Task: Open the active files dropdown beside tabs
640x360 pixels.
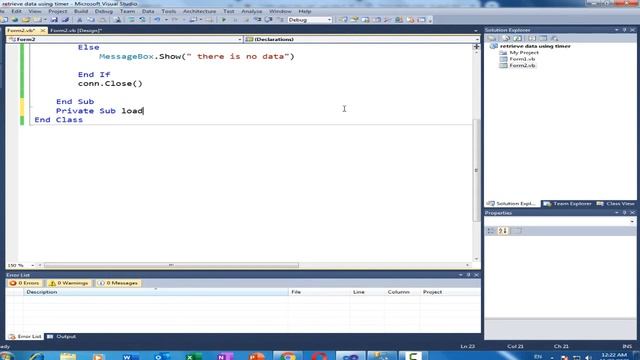Action: coord(476,31)
